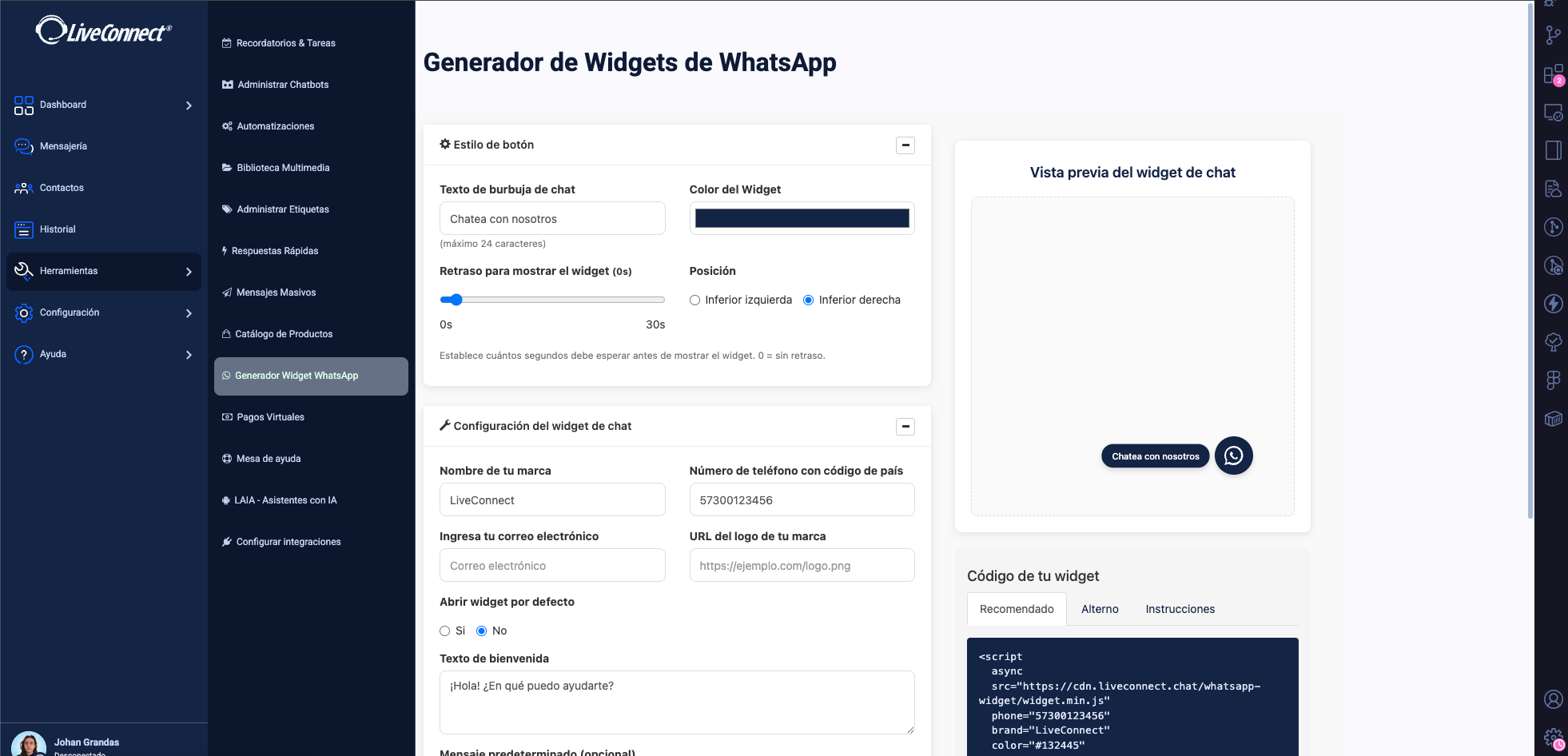Screen dimensions: 1568x756
Task: Switch to the Recomendado code tab
Action: (x=1017, y=609)
